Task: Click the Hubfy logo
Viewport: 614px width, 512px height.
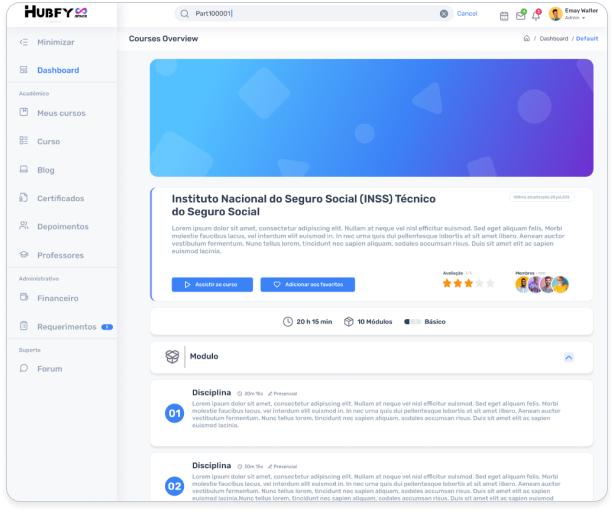Action: point(56,12)
